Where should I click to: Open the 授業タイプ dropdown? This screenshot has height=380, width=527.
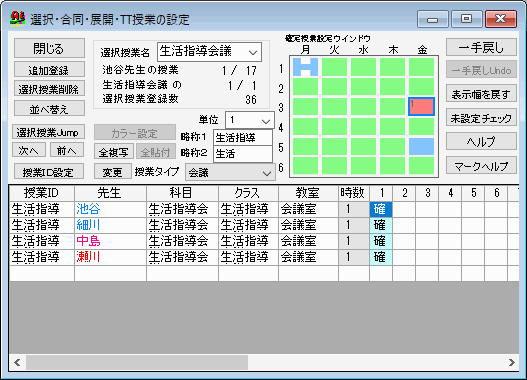[x=230, y=173]
